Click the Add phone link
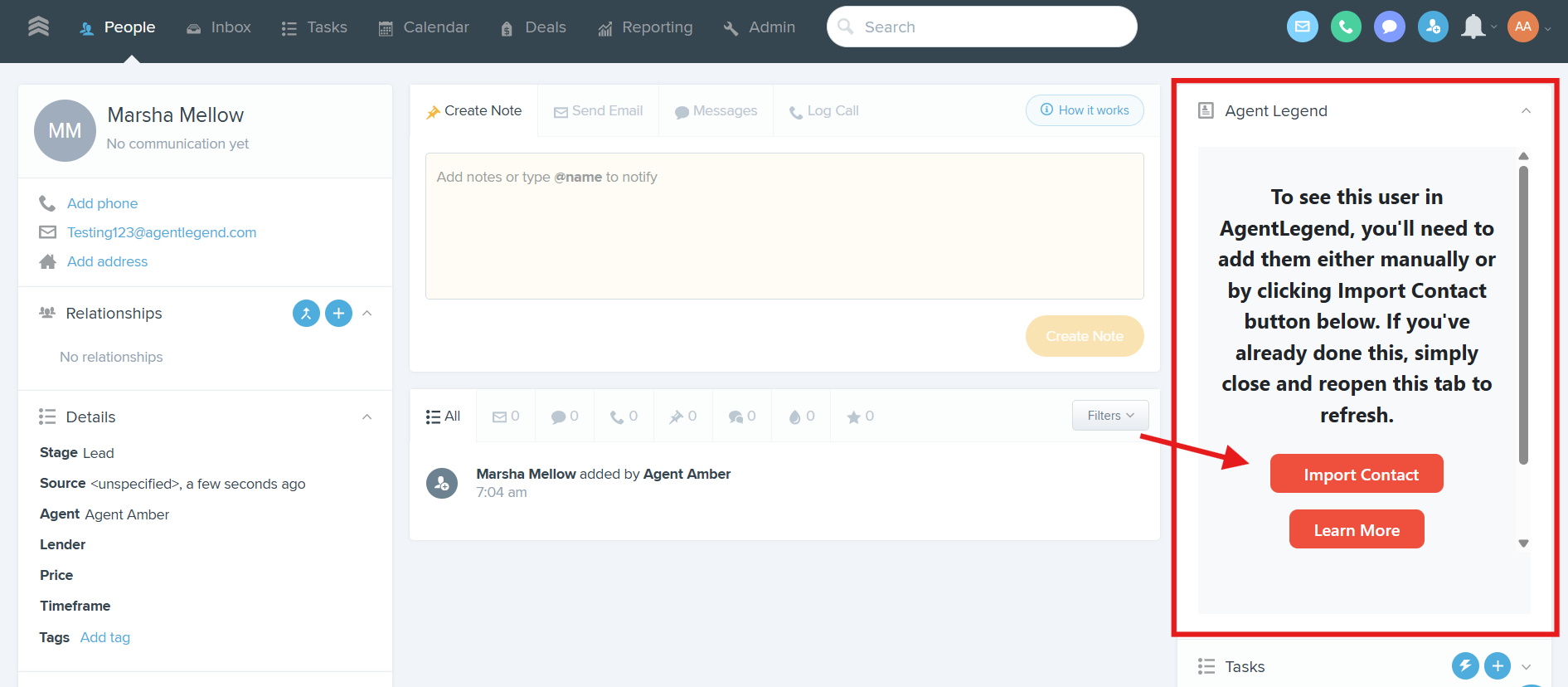This screenshot has width=1568, height=687. pyautogui.click(x=102, y=203)
